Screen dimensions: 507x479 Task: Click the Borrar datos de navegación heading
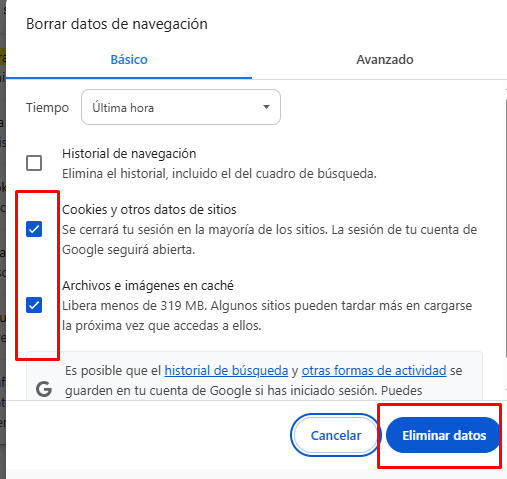(x=117, y=24)
